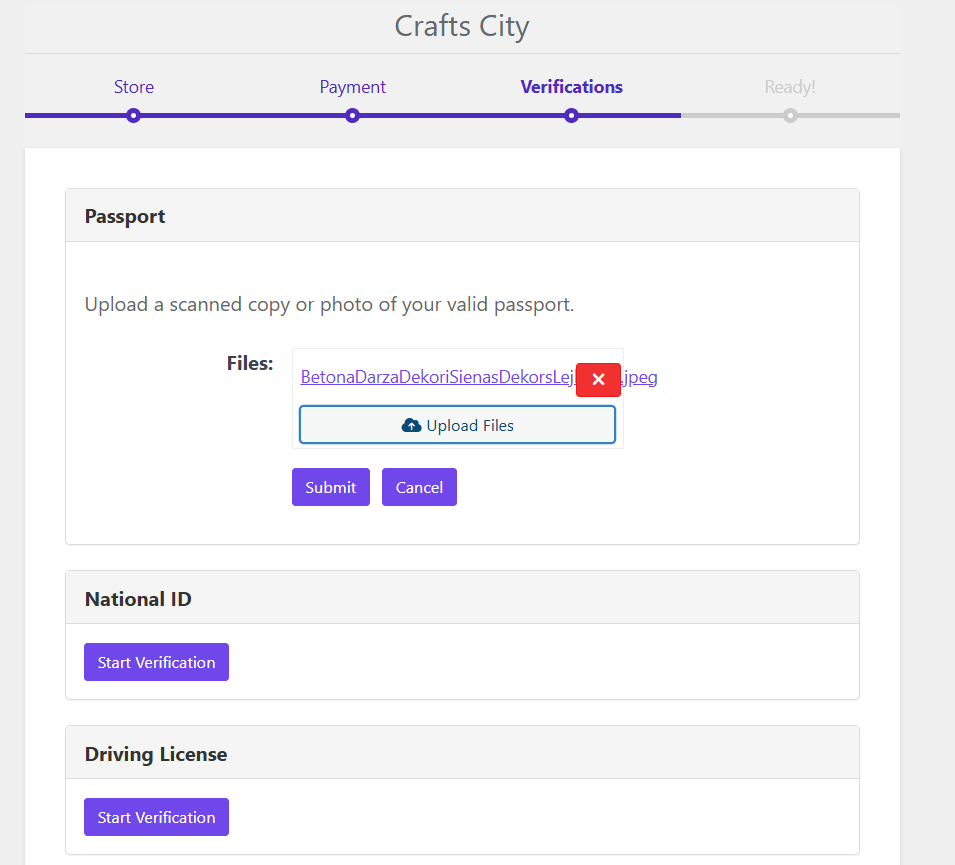Remove the uploaded jpeg file with red X

pos(598,380)
